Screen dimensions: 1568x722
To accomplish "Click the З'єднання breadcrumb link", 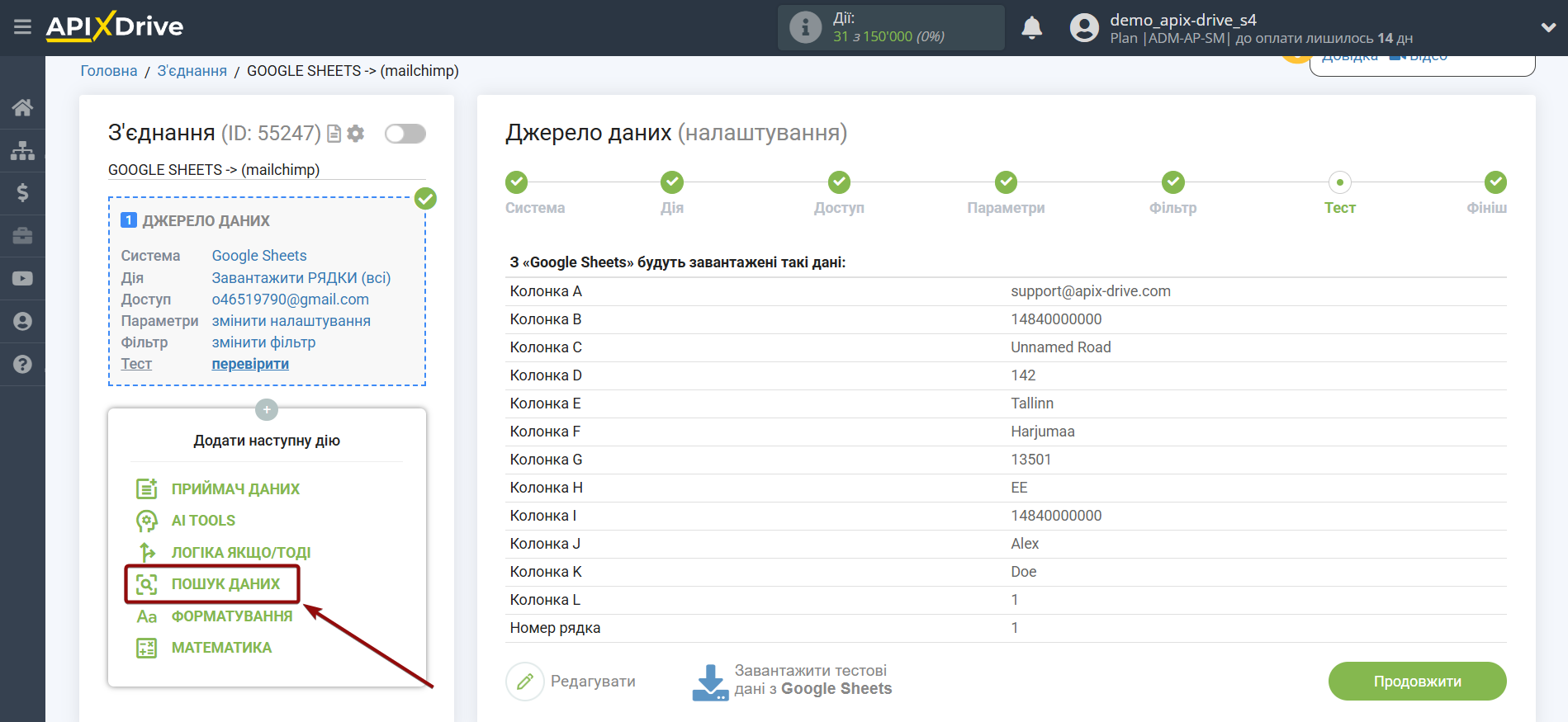I will [192, 71].
